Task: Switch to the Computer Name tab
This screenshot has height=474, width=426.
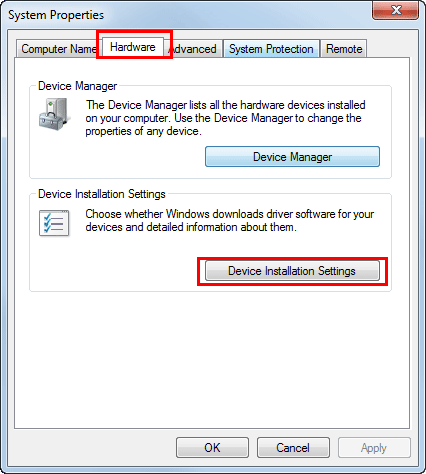Action: (58, 49)
